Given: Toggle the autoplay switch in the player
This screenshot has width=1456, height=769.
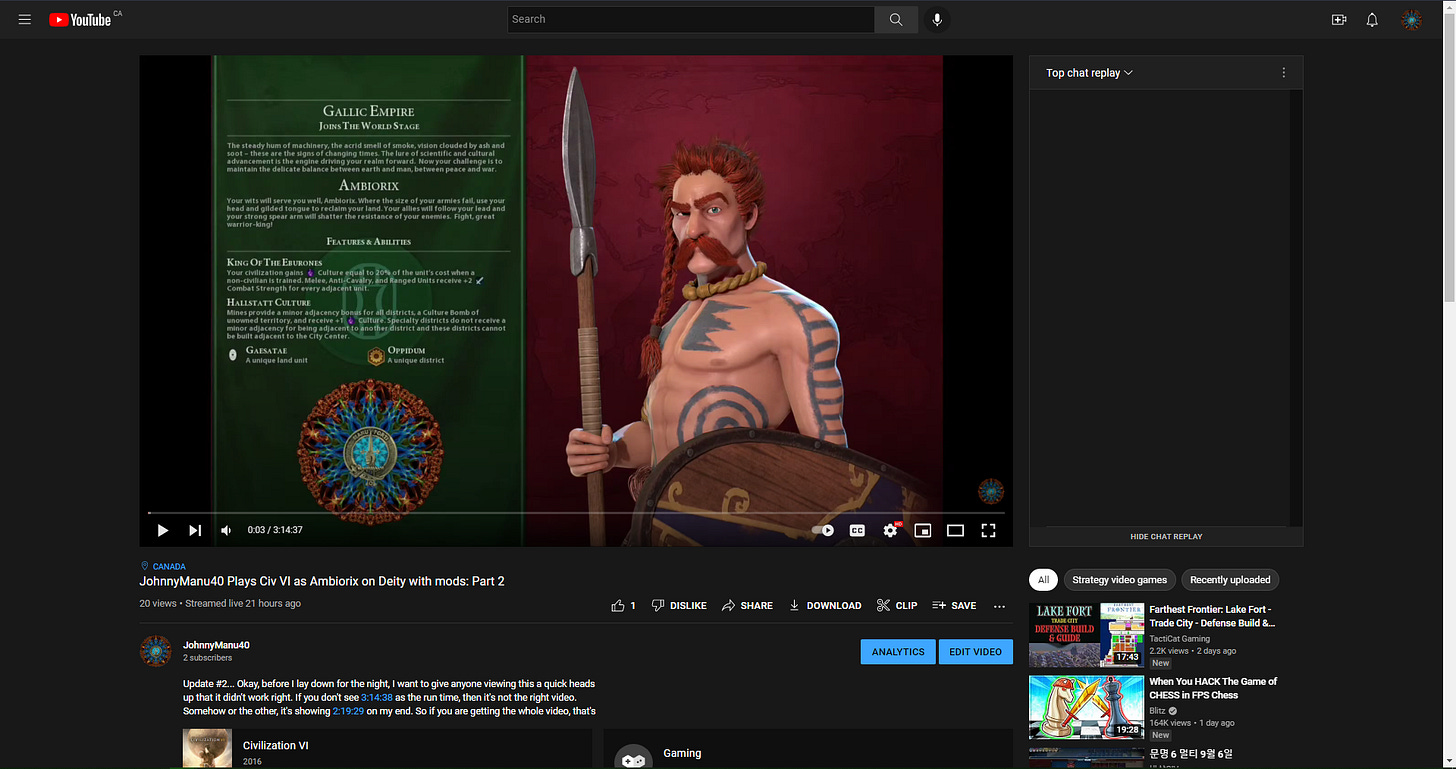Looking at the screenshot, I should tap(823, 530).
